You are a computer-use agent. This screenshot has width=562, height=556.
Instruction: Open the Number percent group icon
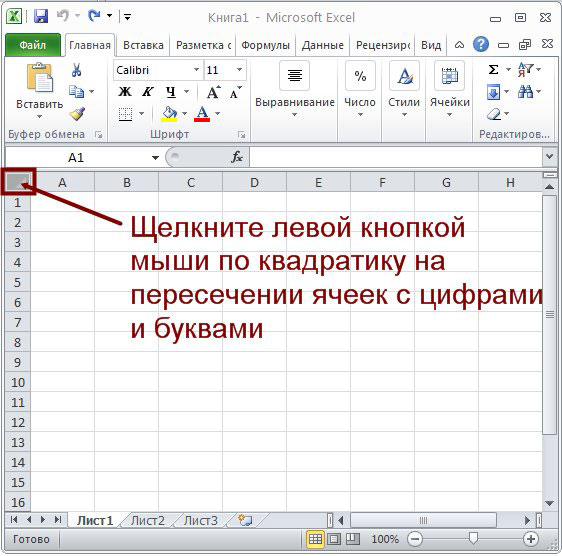coord(360,76)
